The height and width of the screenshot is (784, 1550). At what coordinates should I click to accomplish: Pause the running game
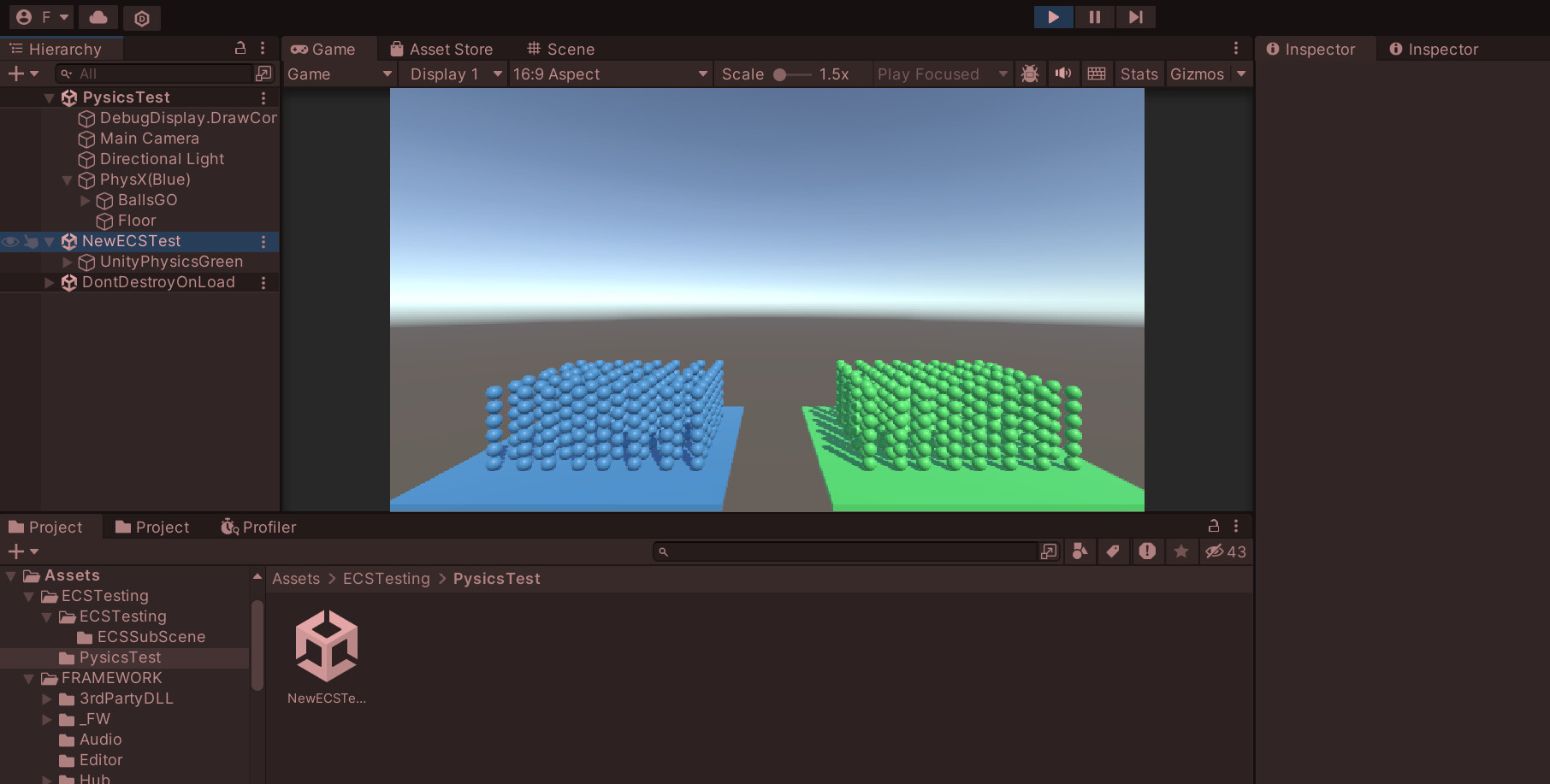click(1095, 17)
